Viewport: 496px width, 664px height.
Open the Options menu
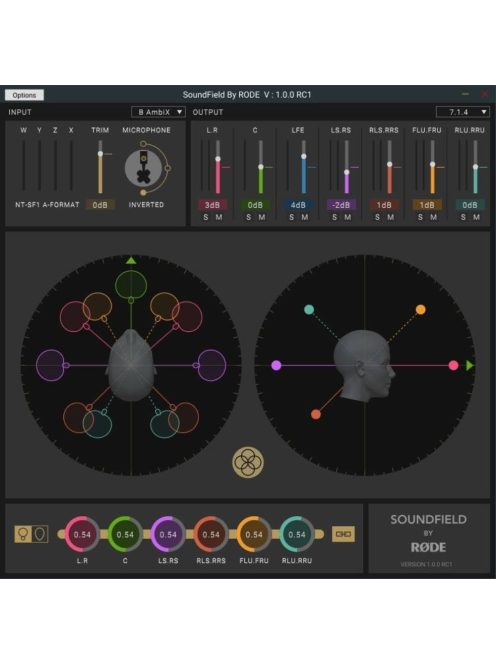point(24,95)
